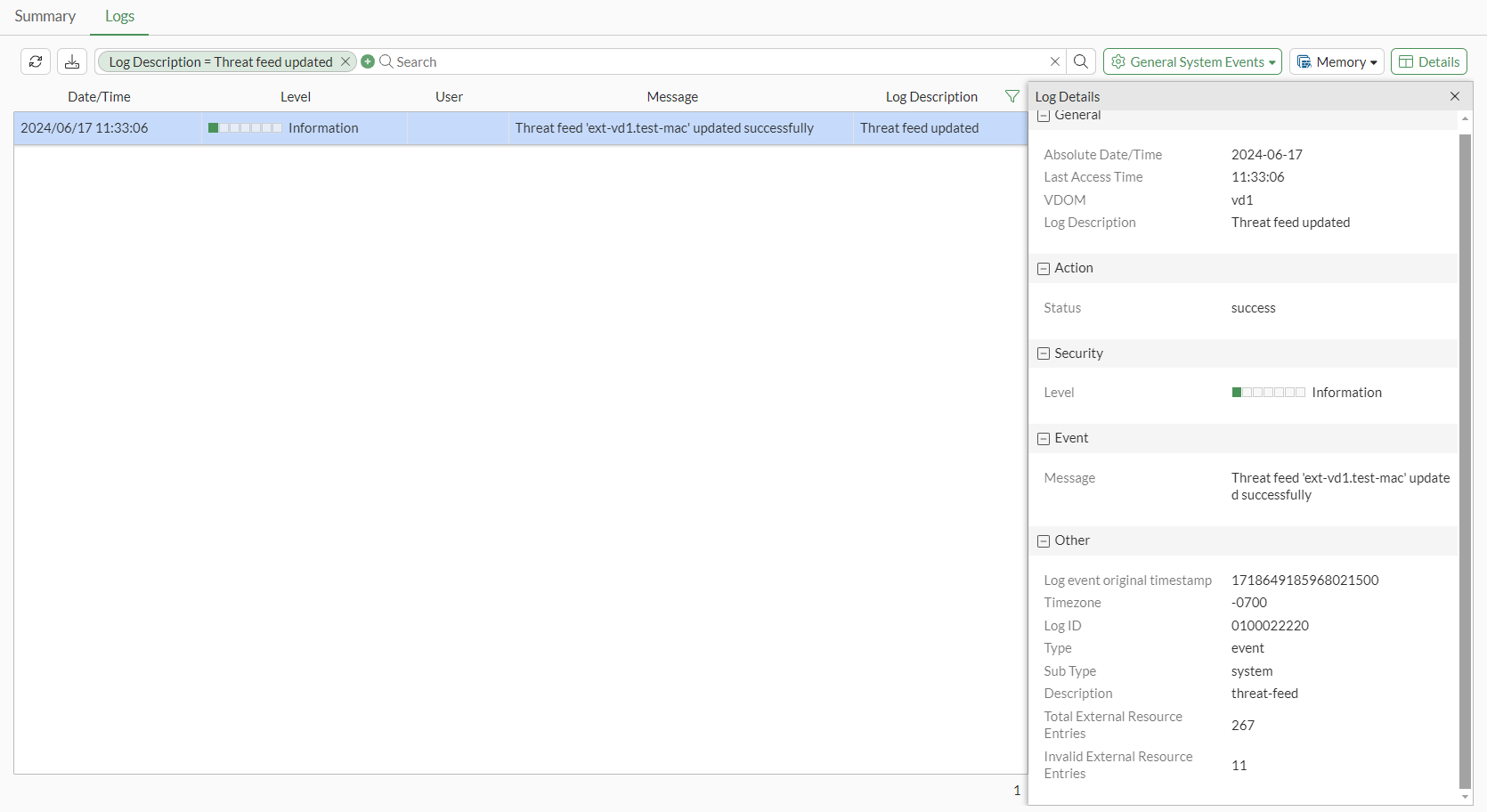
Task: Click the gear icon in General System Events button
Action: click(1120, 61)
